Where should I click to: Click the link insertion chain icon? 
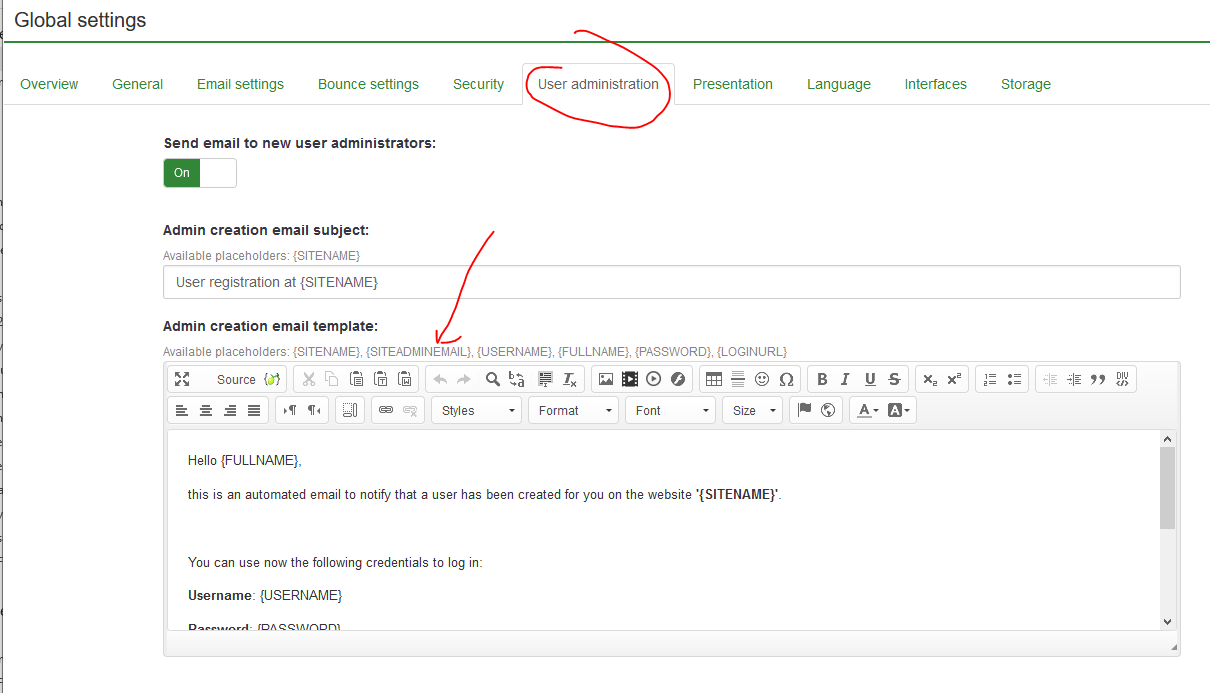click(386, 410)
